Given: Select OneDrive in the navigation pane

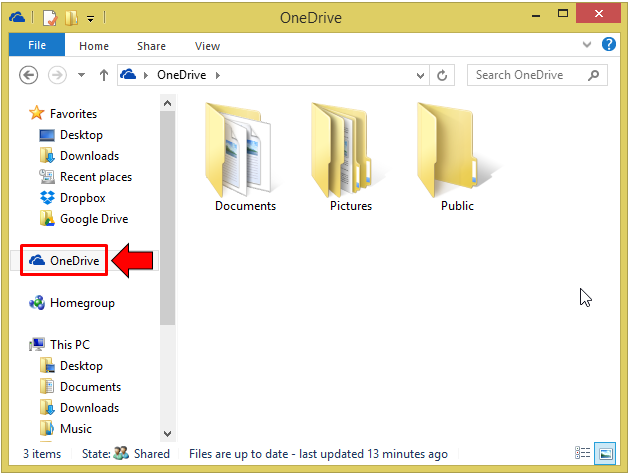Looking at the screenshot, I should point(74,261).
